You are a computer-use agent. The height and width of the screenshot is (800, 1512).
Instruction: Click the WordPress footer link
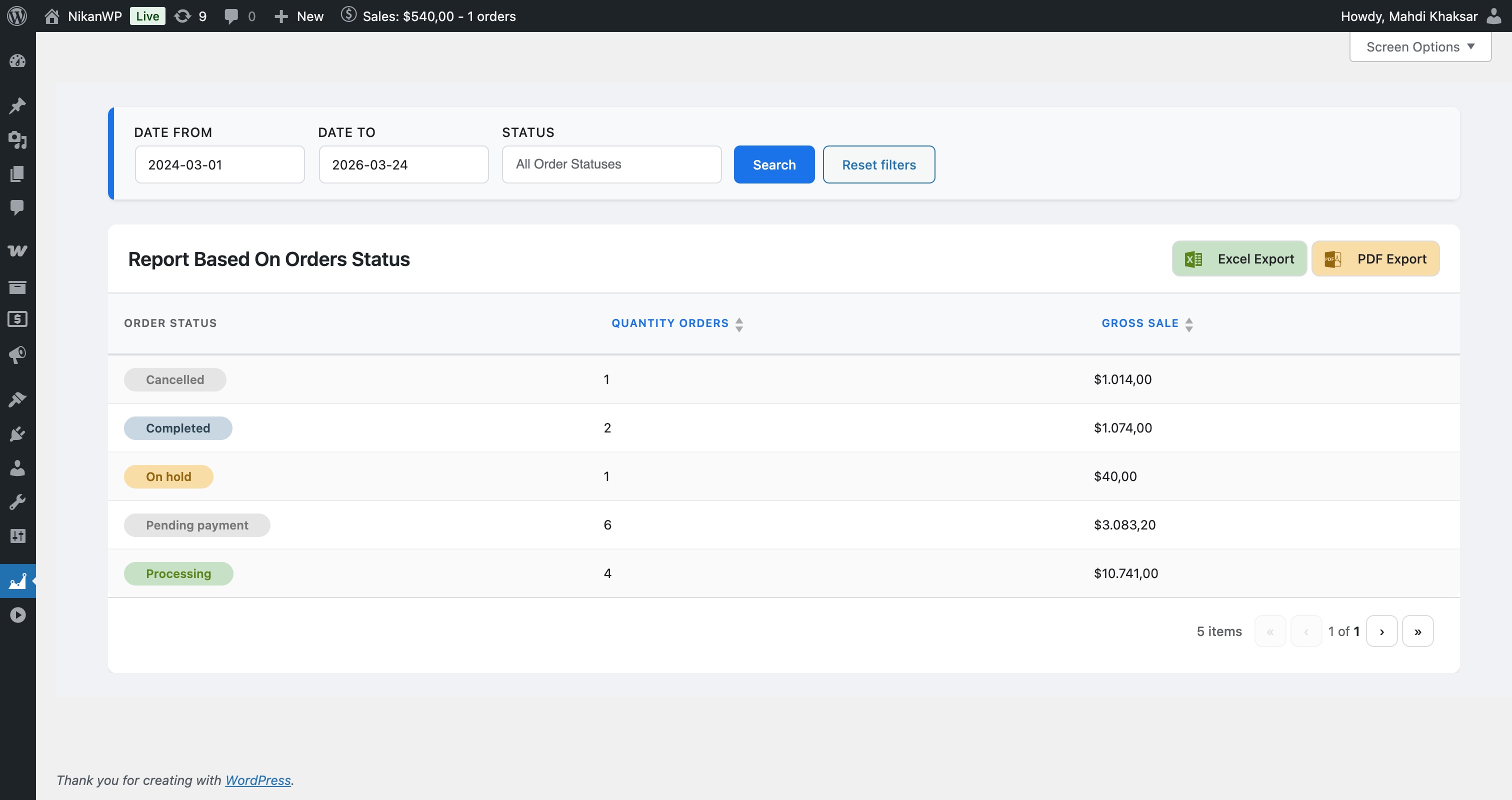pyautogui.click(x=257, y=780)
